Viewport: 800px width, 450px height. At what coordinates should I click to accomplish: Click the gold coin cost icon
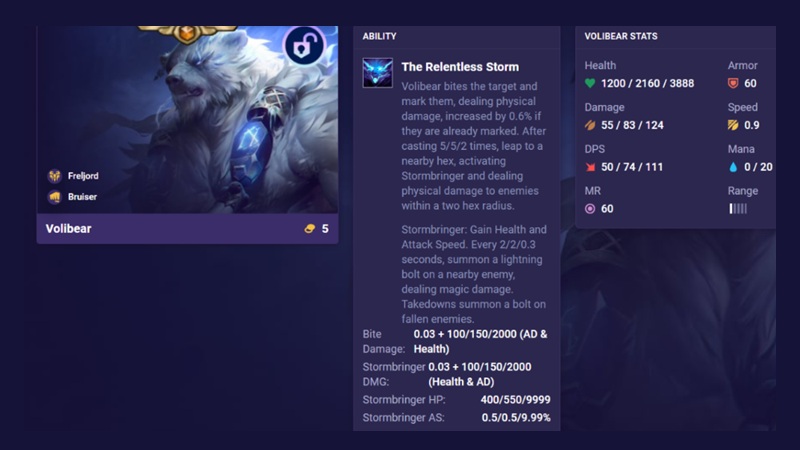point(309,229)
